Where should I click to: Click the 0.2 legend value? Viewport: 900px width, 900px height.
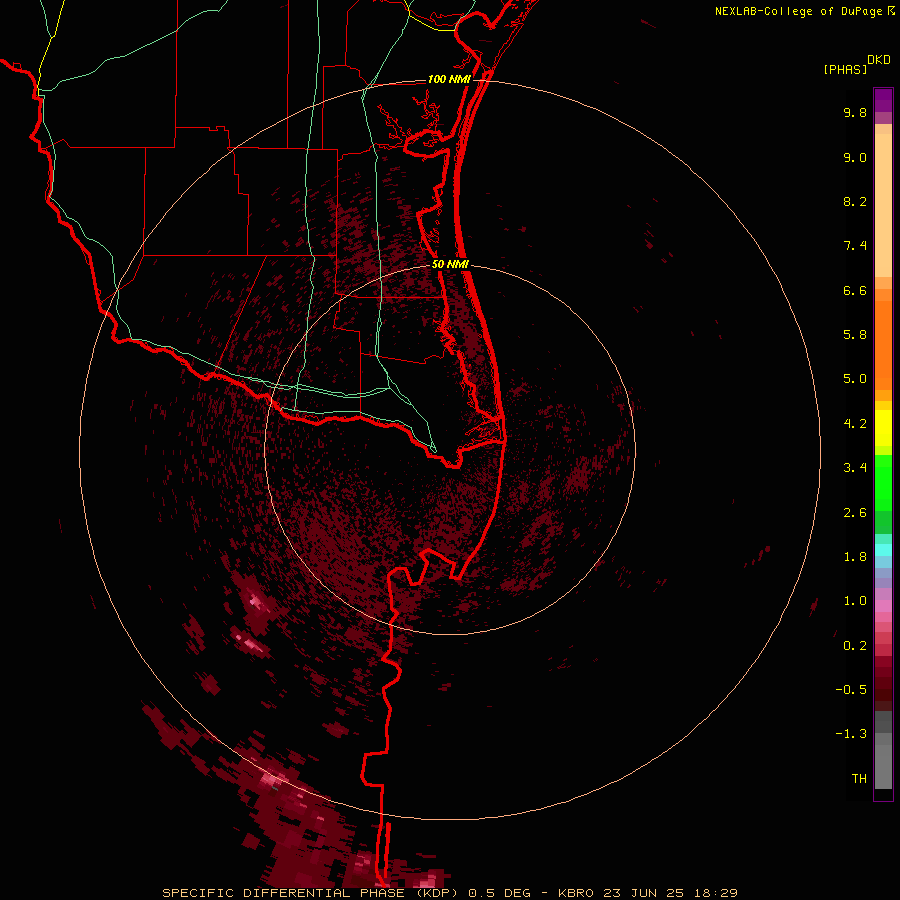click(x=855, y=646)
